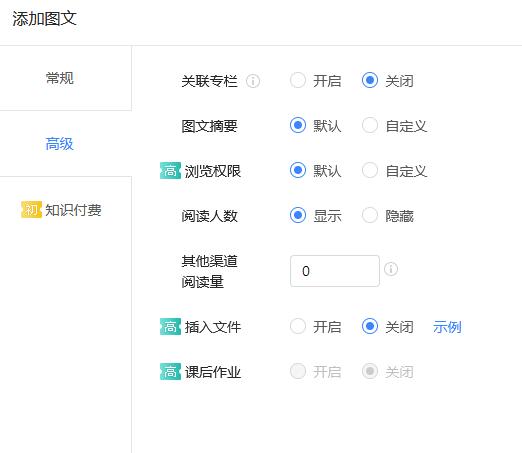
Task: Click the info icon next to reading count field
Action: (x=391, y=269)
